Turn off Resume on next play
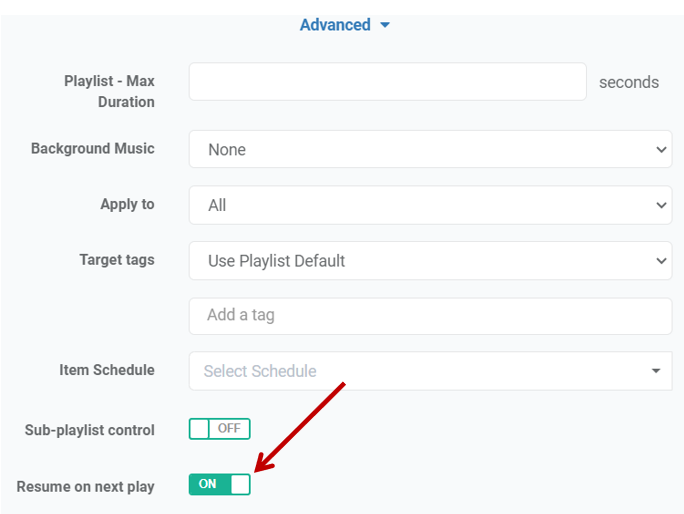 (x=219, y=484)
